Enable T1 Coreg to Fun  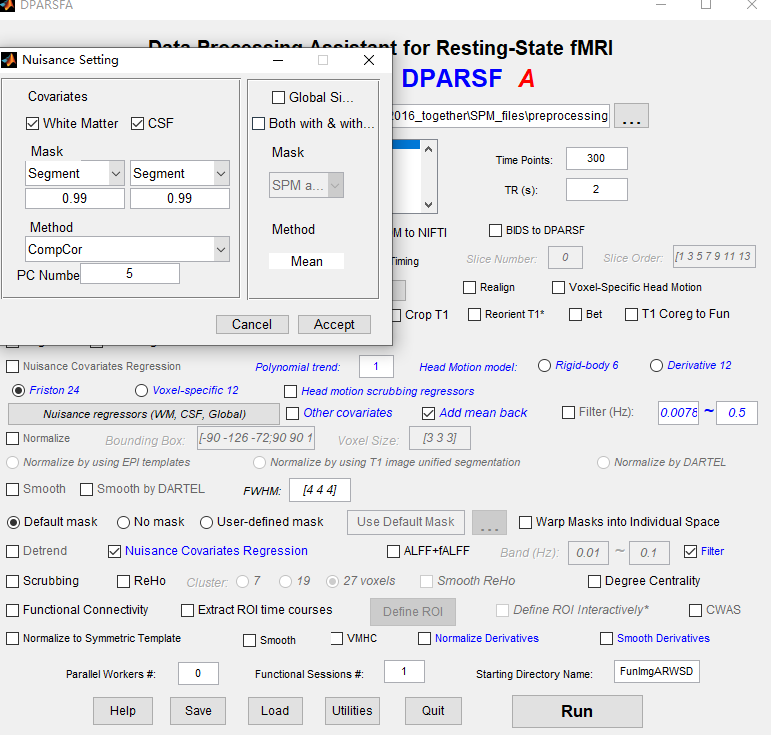(631, 314)
